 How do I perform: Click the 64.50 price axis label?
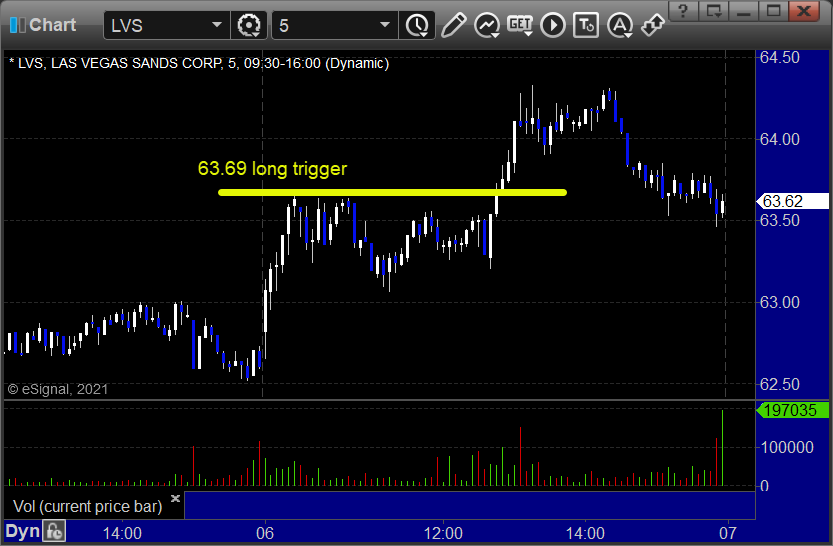(x=779, y=57)
